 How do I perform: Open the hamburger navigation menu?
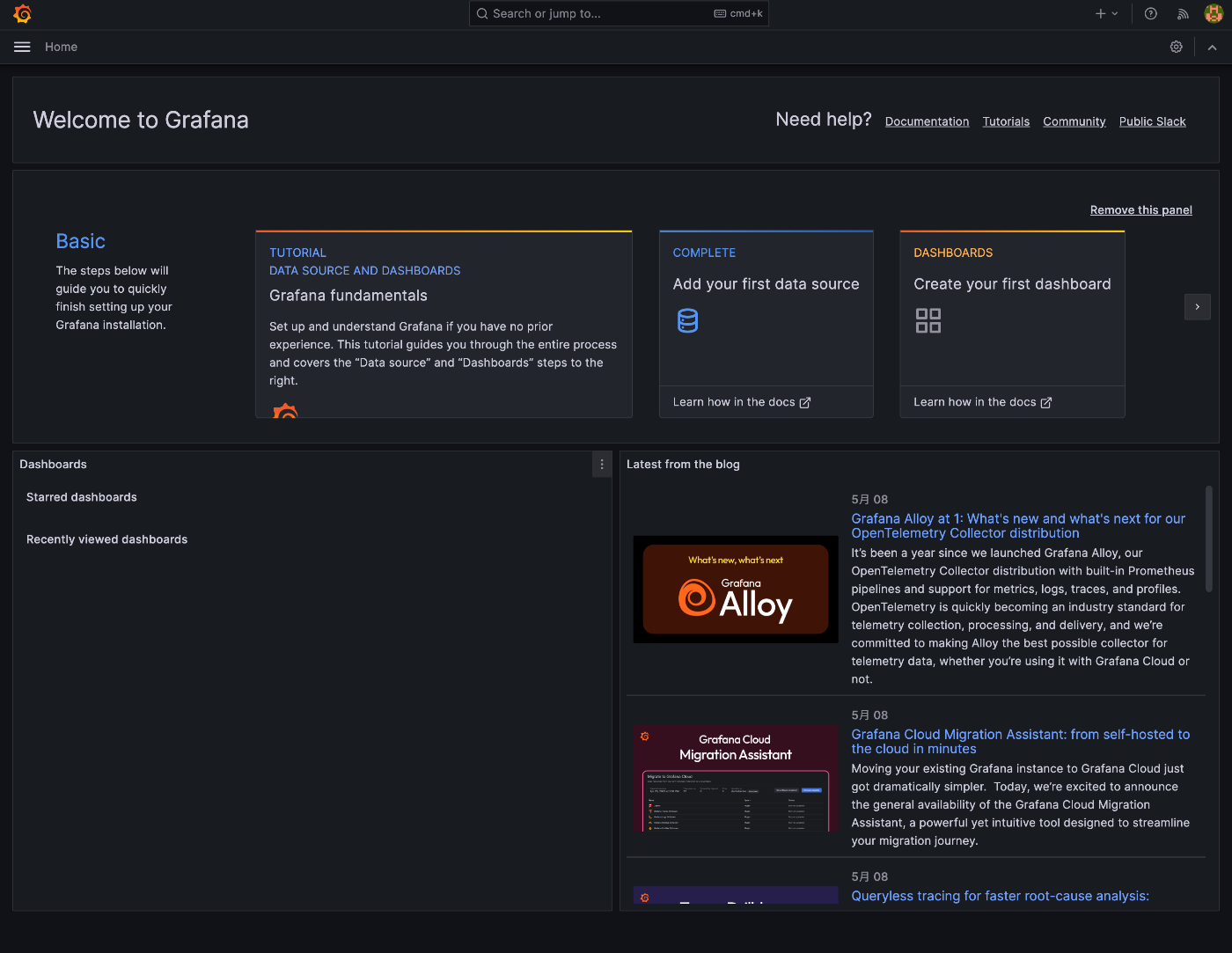[22, 47]
